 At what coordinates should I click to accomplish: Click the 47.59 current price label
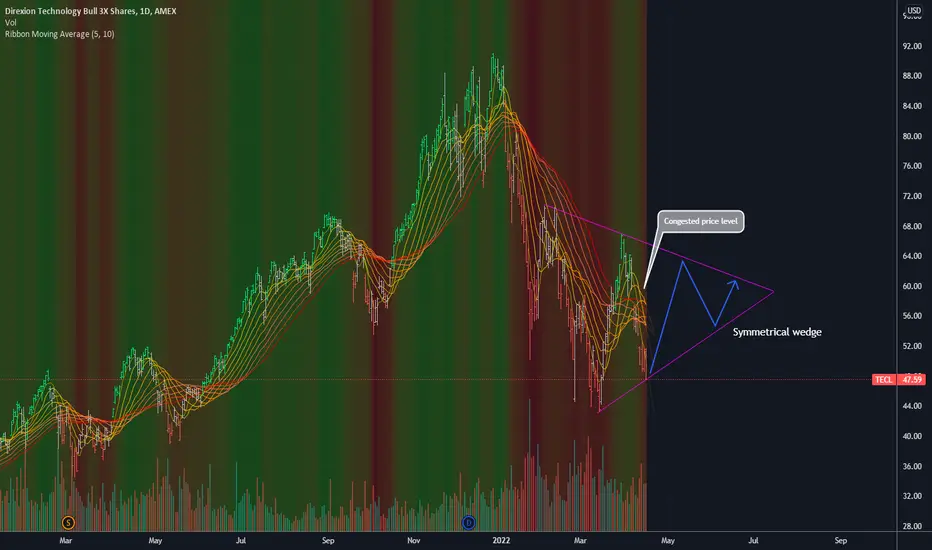pyautogui.click(x=912, y=379)
